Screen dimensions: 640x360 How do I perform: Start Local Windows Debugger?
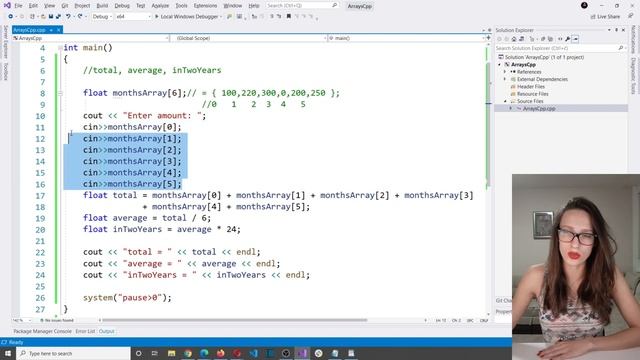(x=187, y=17)
